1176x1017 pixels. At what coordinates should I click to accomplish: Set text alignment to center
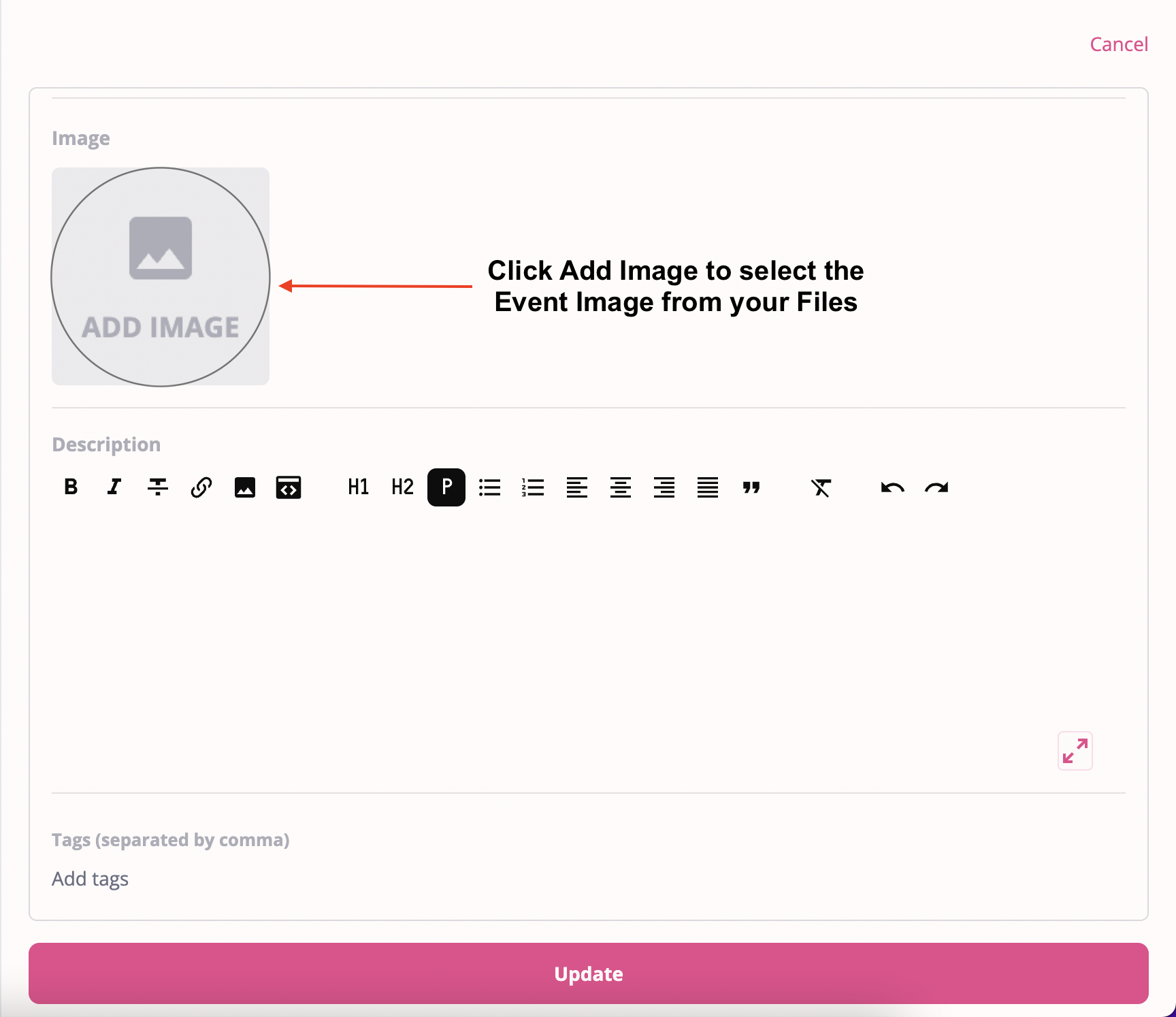click(620, 487)
